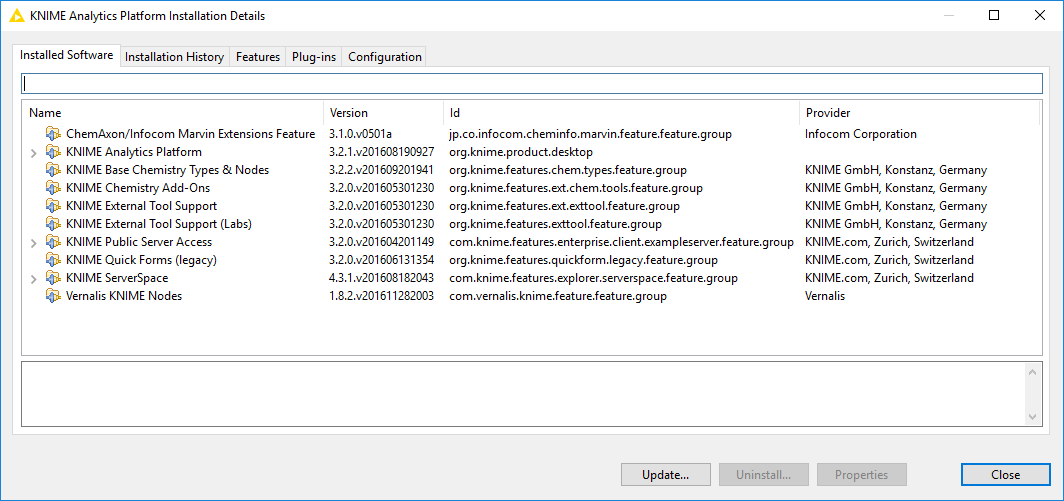Click version 3.1.0.v0501a
The width and height of the screenshot is (1064, 501).
coord(360,134)
